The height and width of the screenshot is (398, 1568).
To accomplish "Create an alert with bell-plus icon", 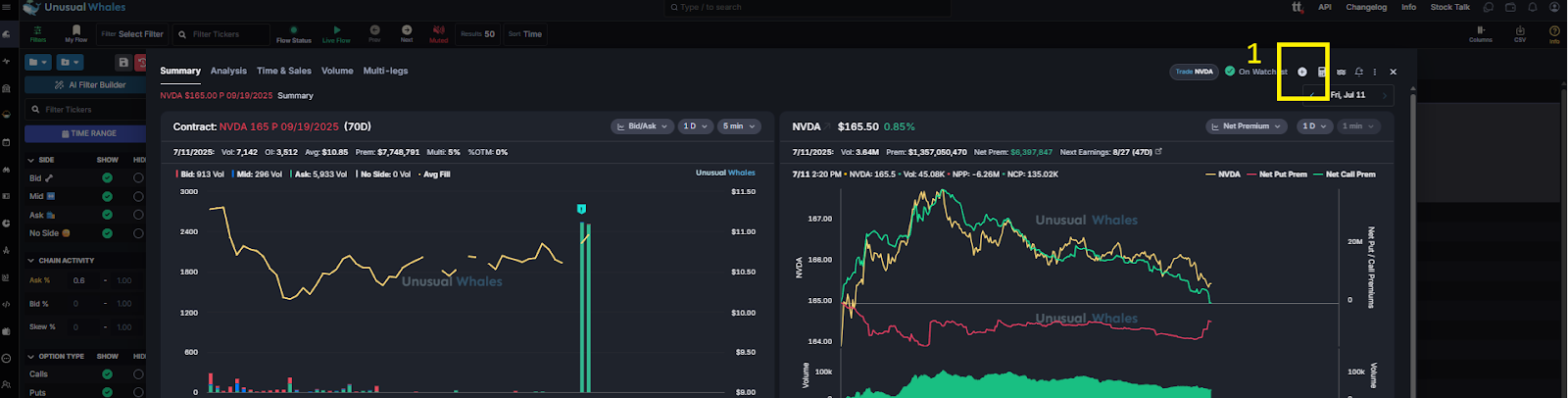I will 1358,72.
